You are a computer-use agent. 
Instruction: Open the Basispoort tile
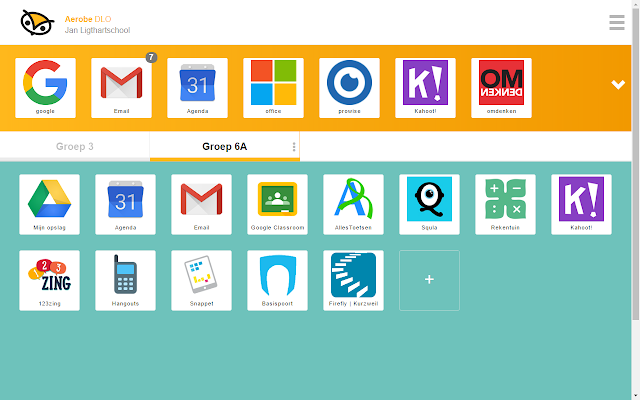click(278, 280)
